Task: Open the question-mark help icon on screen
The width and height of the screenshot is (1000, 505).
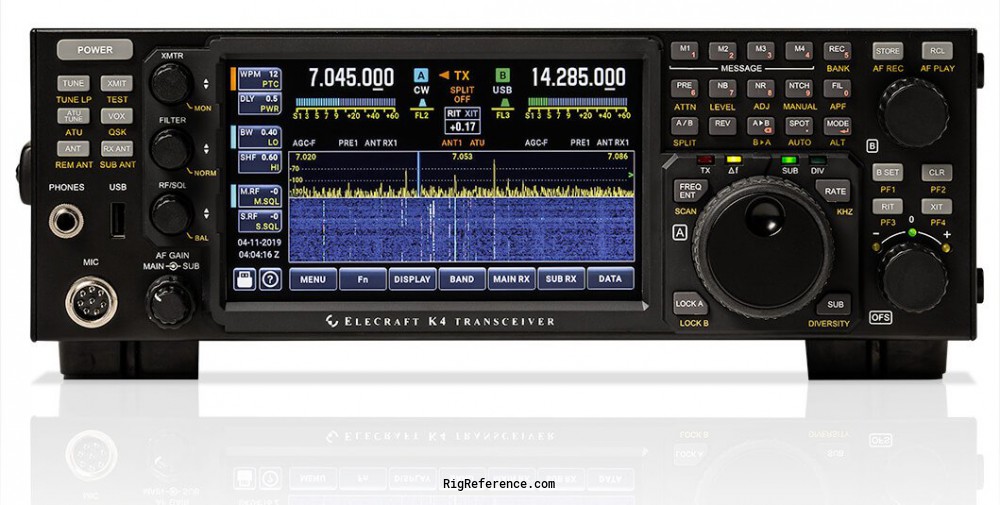Action: [270, 279]
